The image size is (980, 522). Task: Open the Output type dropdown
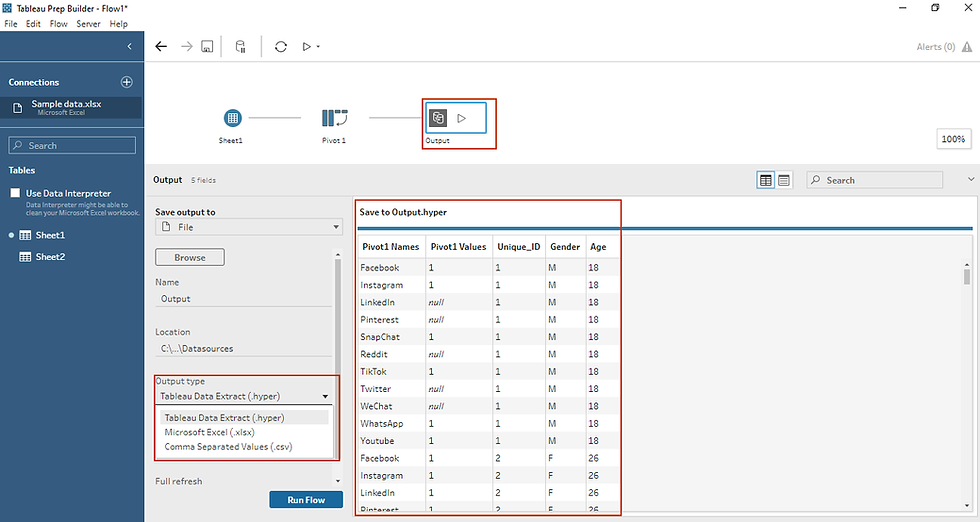click(244, 396)
